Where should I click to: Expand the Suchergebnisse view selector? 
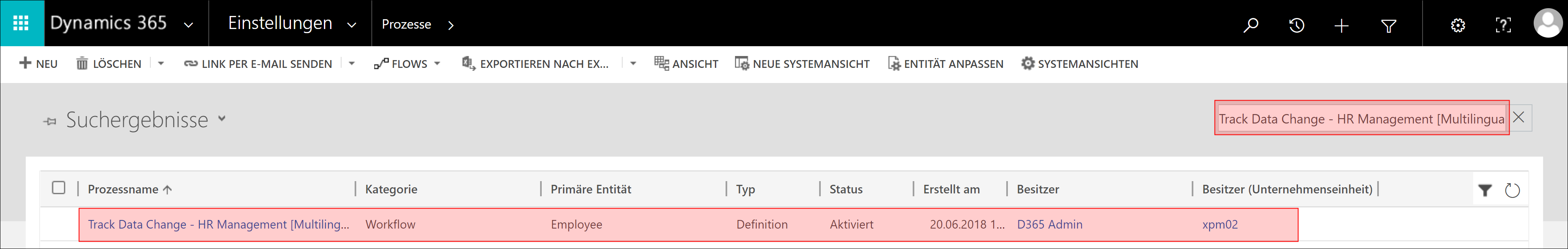221,119
